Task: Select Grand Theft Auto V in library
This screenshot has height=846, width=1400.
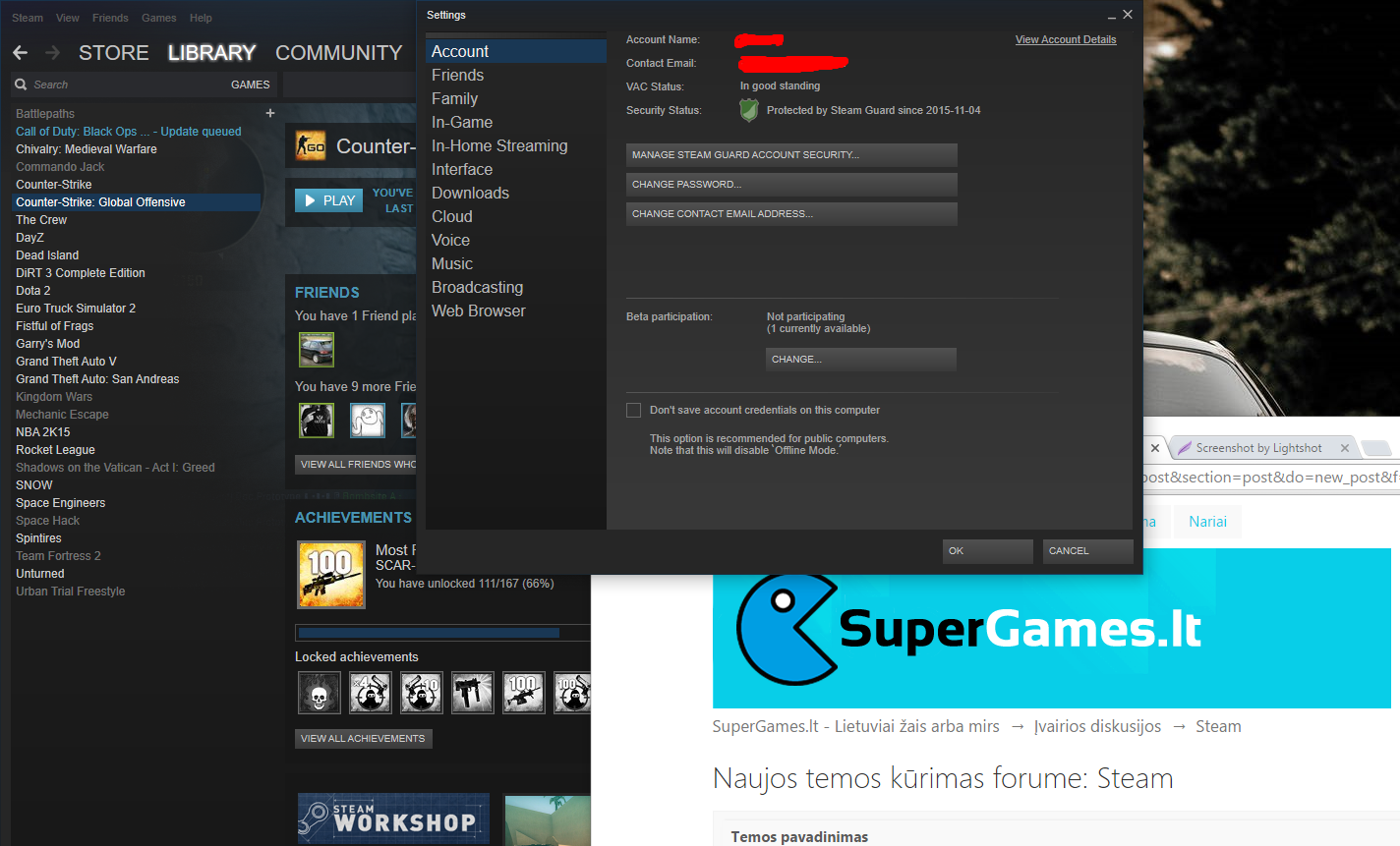Action: pos(66,362)
